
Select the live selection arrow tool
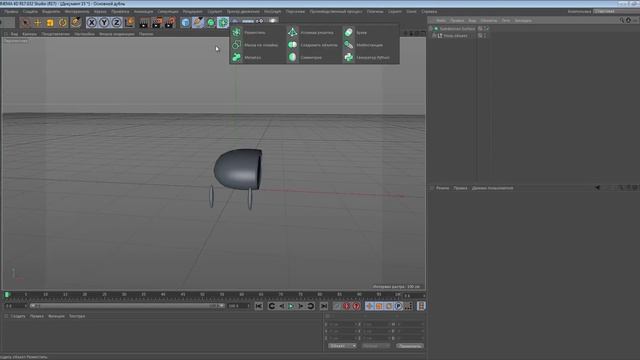tap(25, 22)
